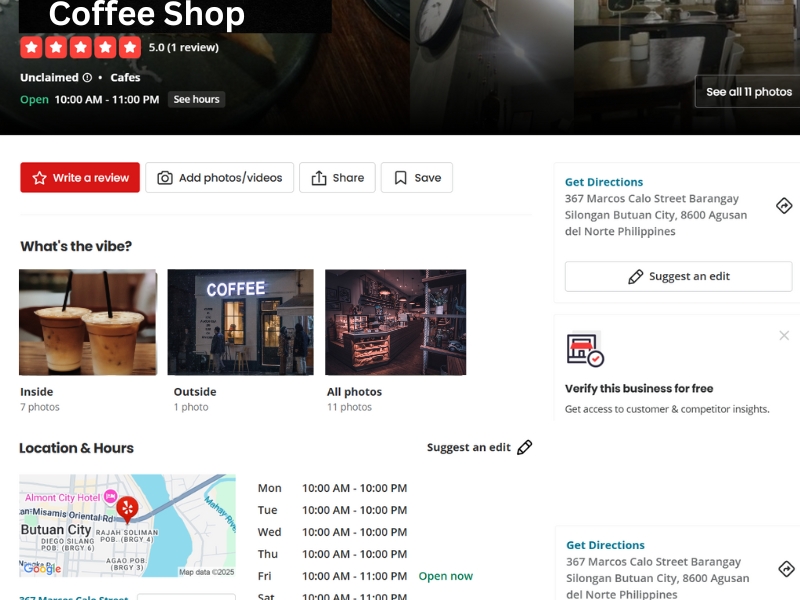This screenshot has width=800, height=600.
Task: Open Verify this business for free
Action: coord(639,389)
